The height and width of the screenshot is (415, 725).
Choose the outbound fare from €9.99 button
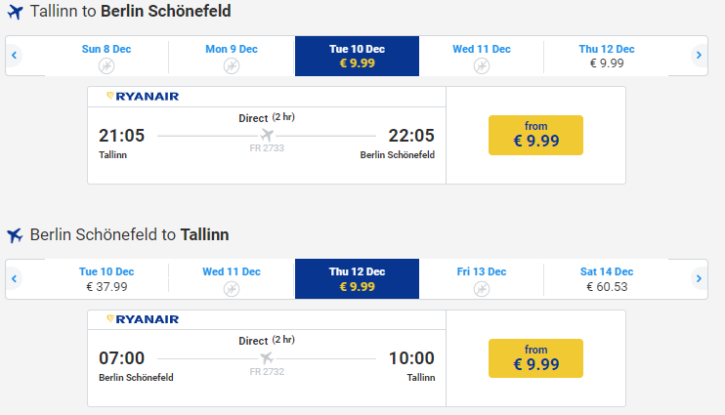pos(535,135)
